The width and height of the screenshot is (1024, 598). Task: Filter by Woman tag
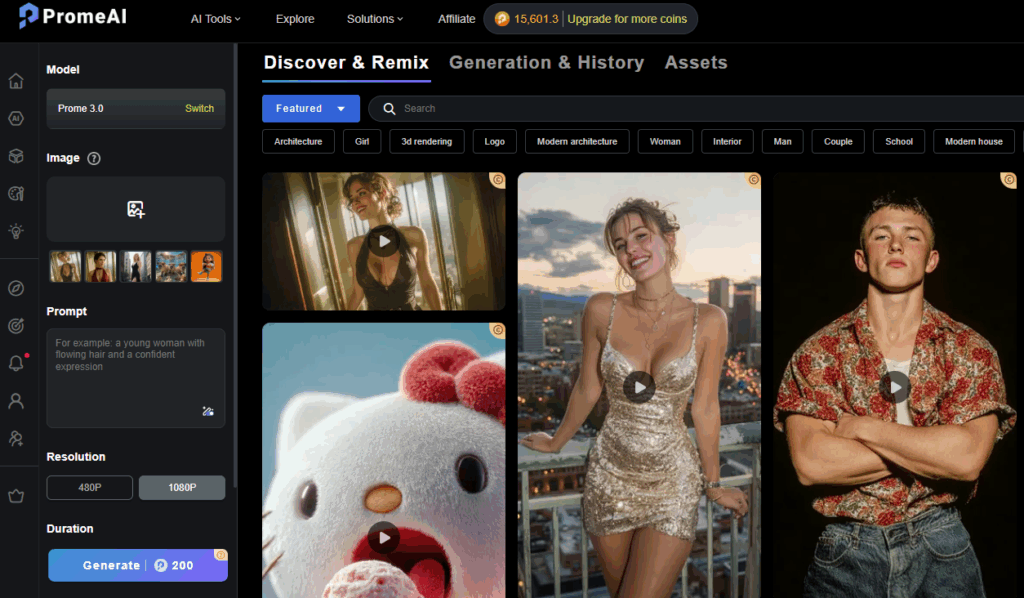coord(665,142)
